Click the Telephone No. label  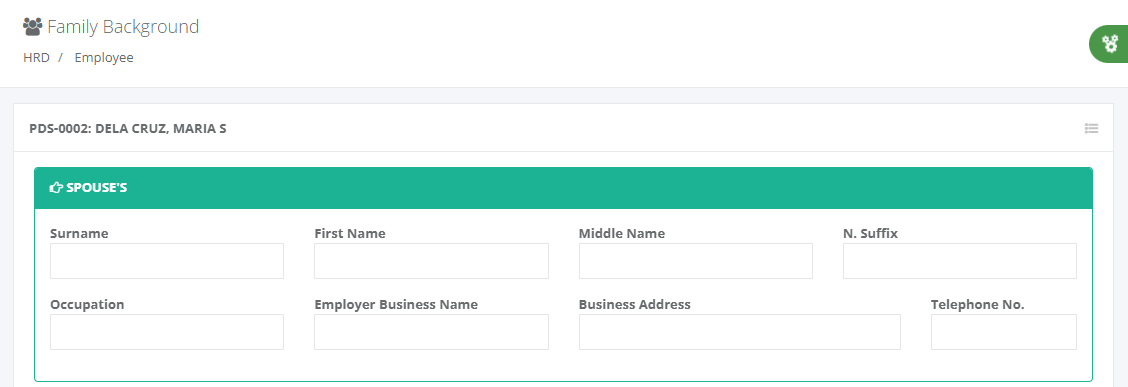pyautogui.click(x=977, y=304)
